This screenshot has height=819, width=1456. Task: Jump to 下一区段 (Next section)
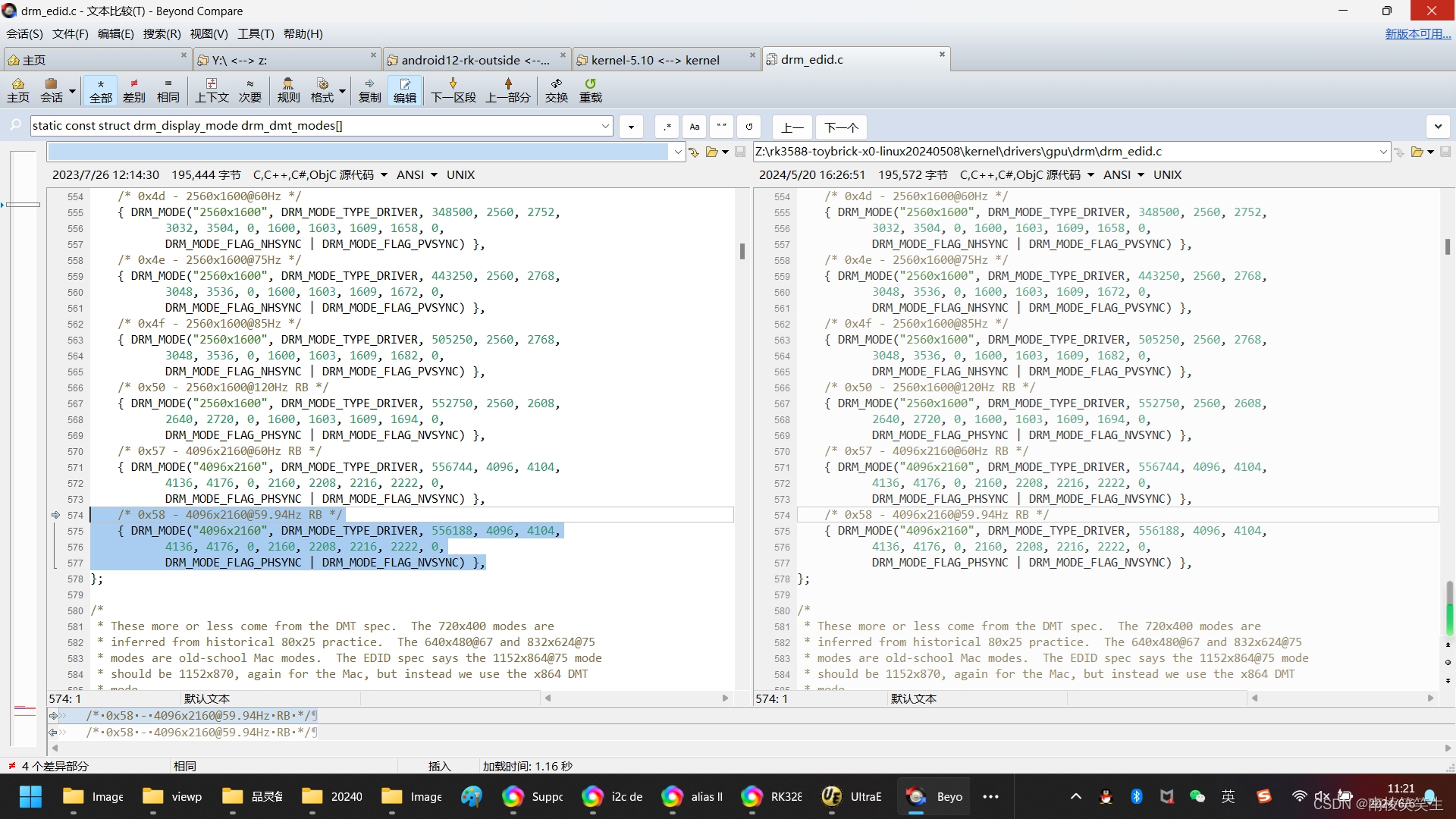coord(453,89)
